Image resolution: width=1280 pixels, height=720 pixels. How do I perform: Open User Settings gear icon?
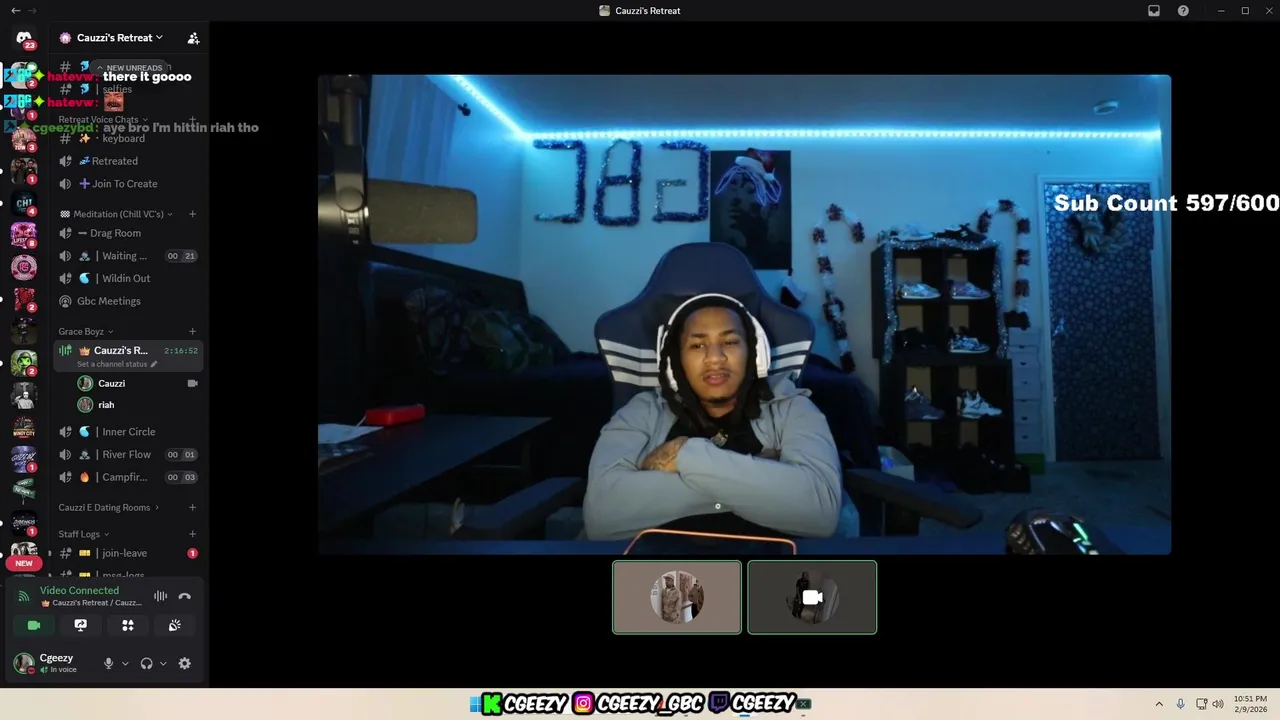pos(185,663)
